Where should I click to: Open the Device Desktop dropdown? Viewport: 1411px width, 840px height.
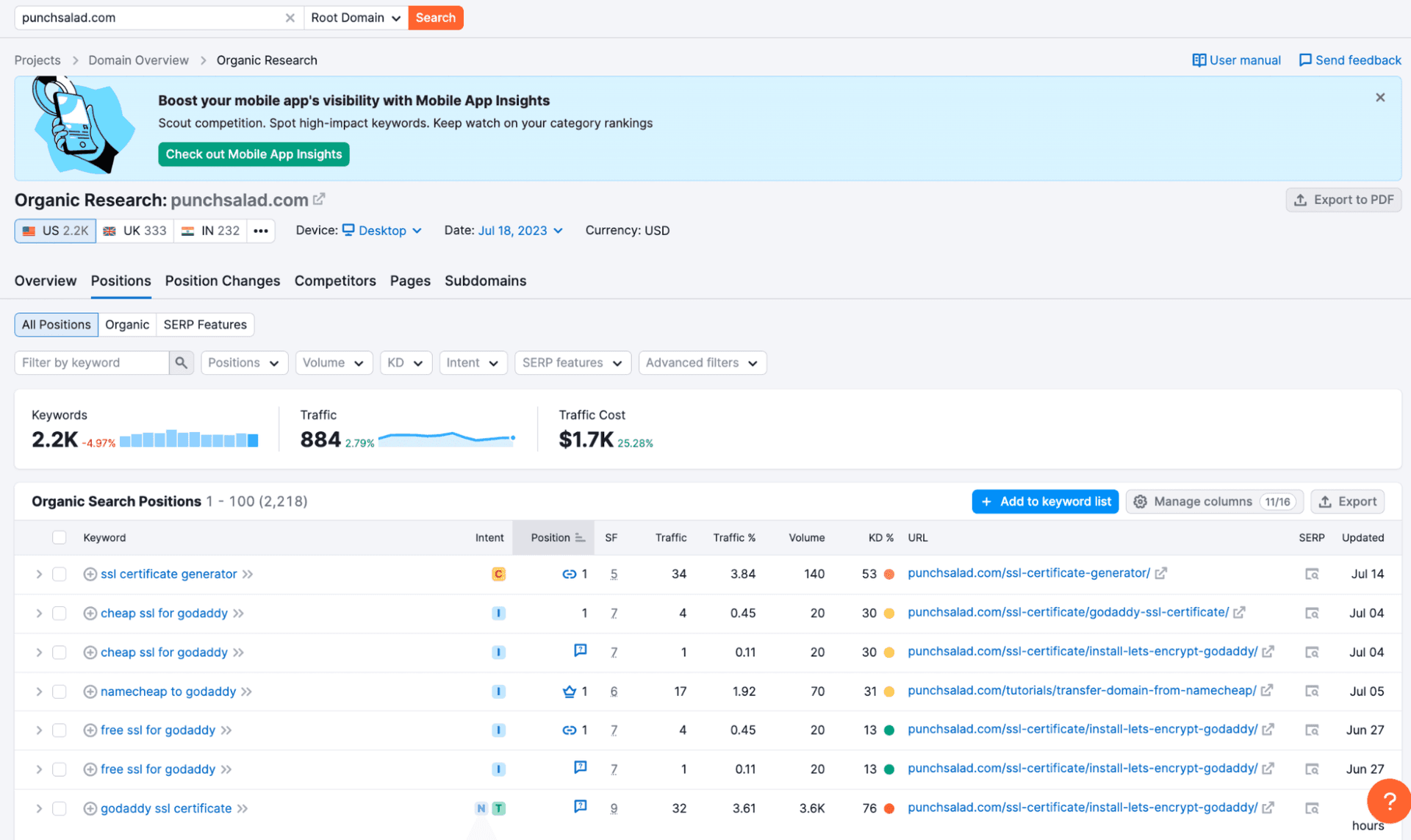[382, 231]
